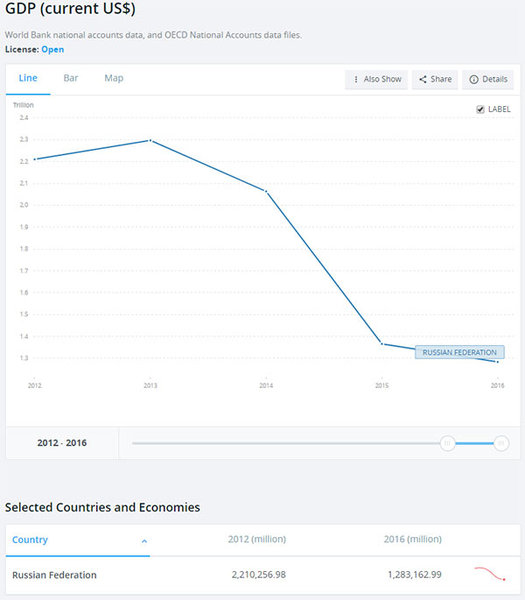Click the three-dot icon beside Also Show

click(356, 79)
